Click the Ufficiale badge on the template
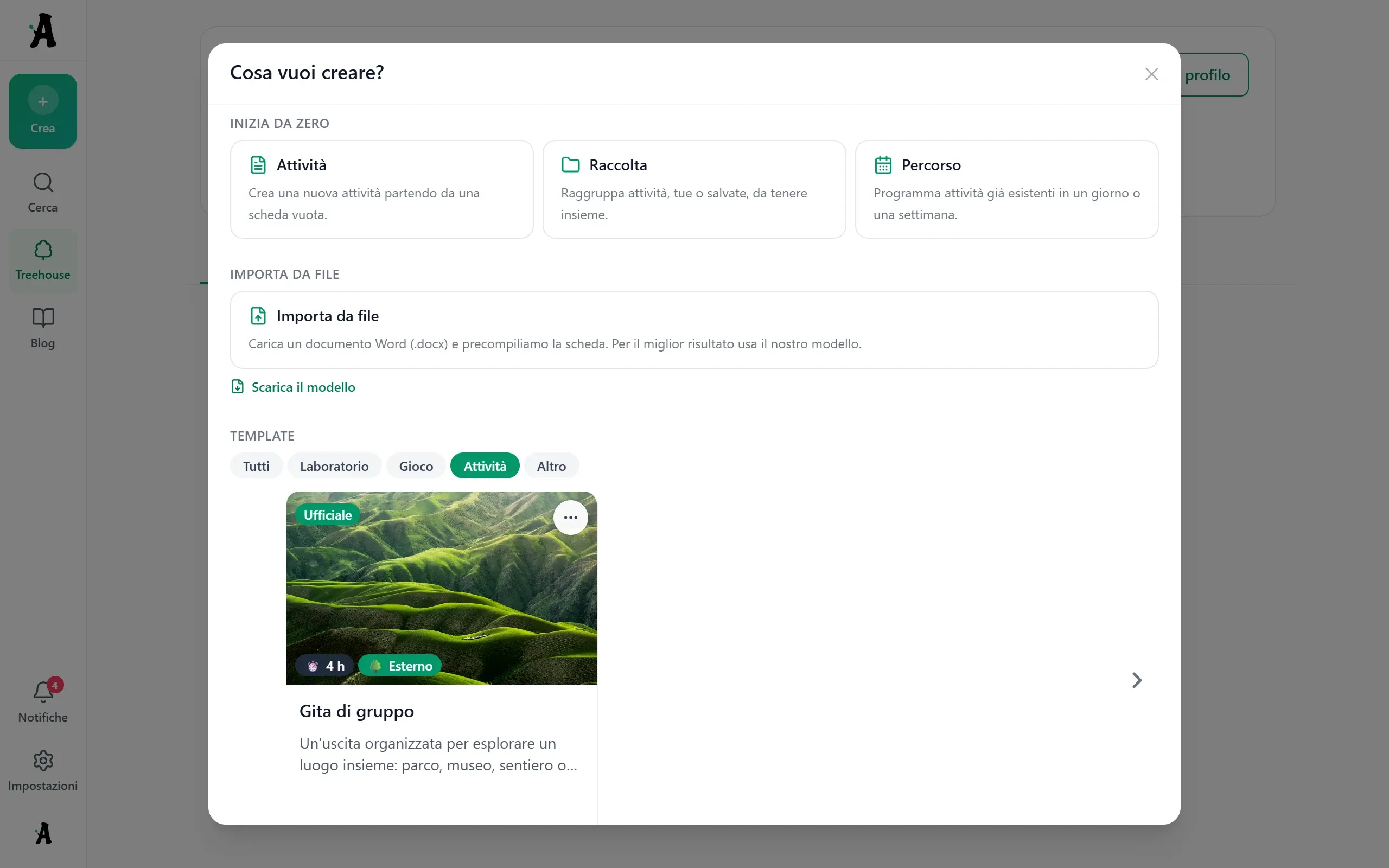 pos(328,515)
